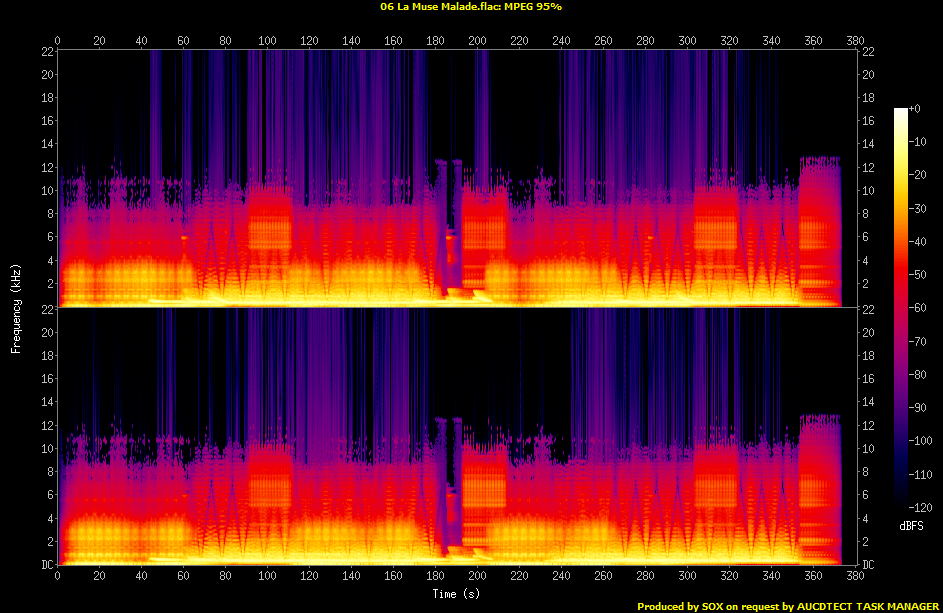Click the white top end of the color scale
This screenshot has height=613, width=943.
[901, 111]
